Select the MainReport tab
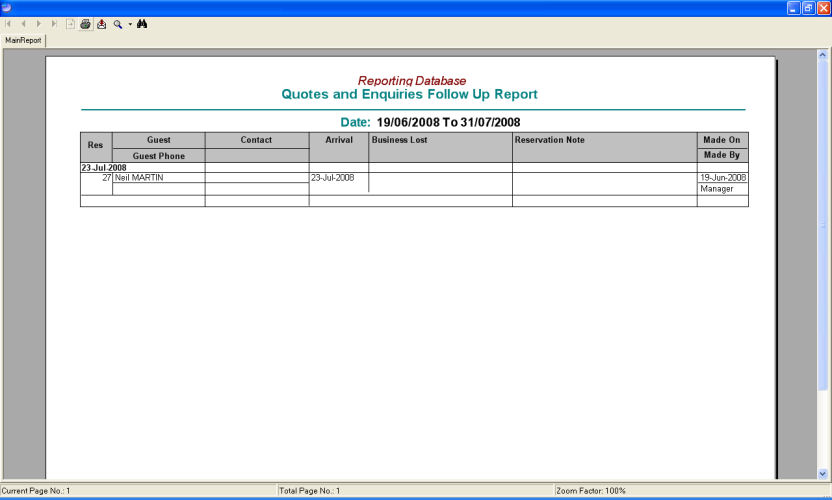 coord(23,40)
